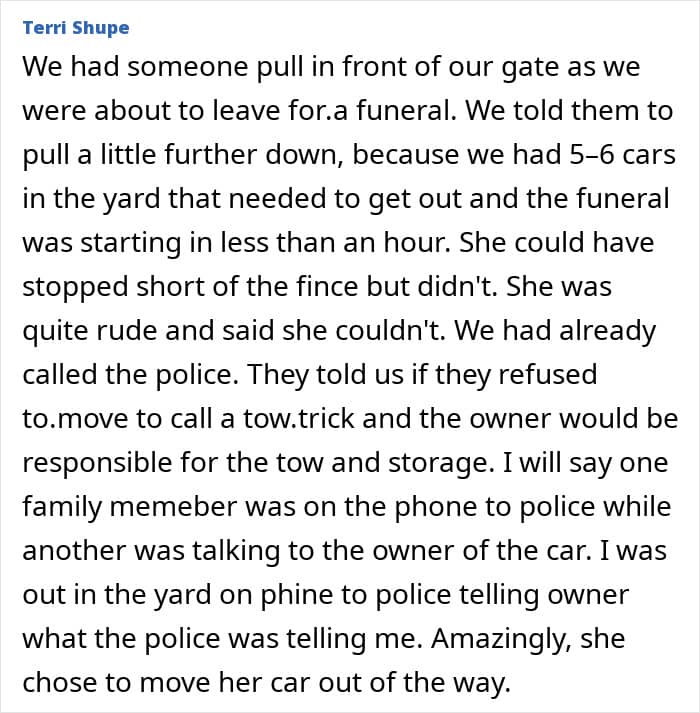The image size is (700, 713).
Task: Click the phrase "little further down"
Action: pos(222,155)
